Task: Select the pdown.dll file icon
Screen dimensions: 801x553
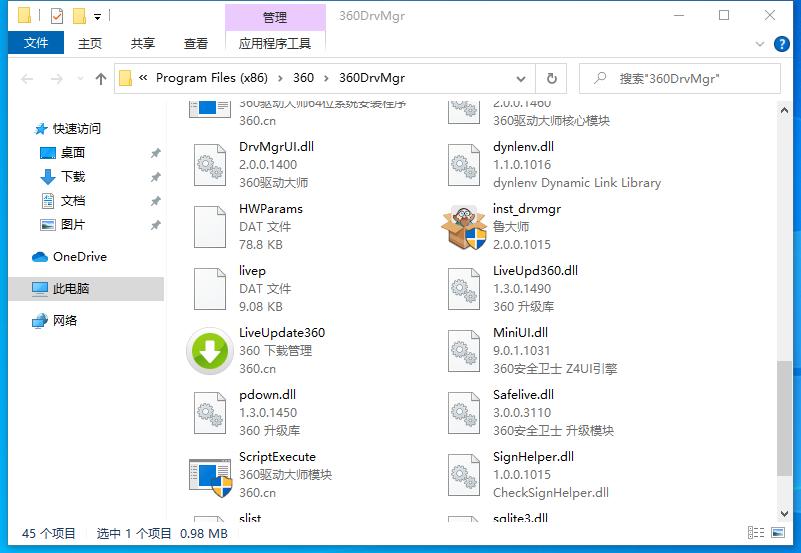Action: click(209, 413)
